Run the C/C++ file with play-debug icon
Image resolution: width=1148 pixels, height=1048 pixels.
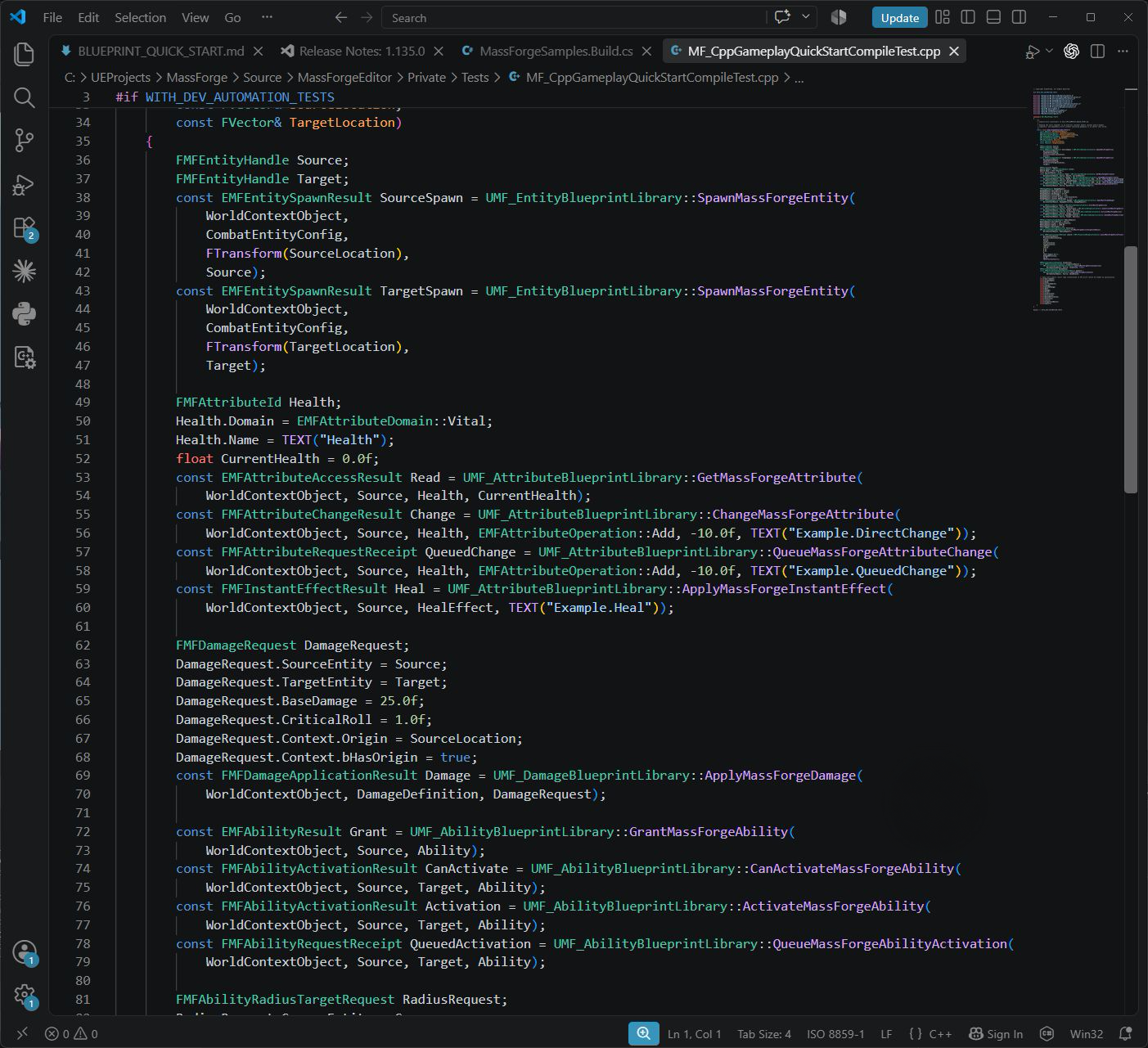(1033, 51)
